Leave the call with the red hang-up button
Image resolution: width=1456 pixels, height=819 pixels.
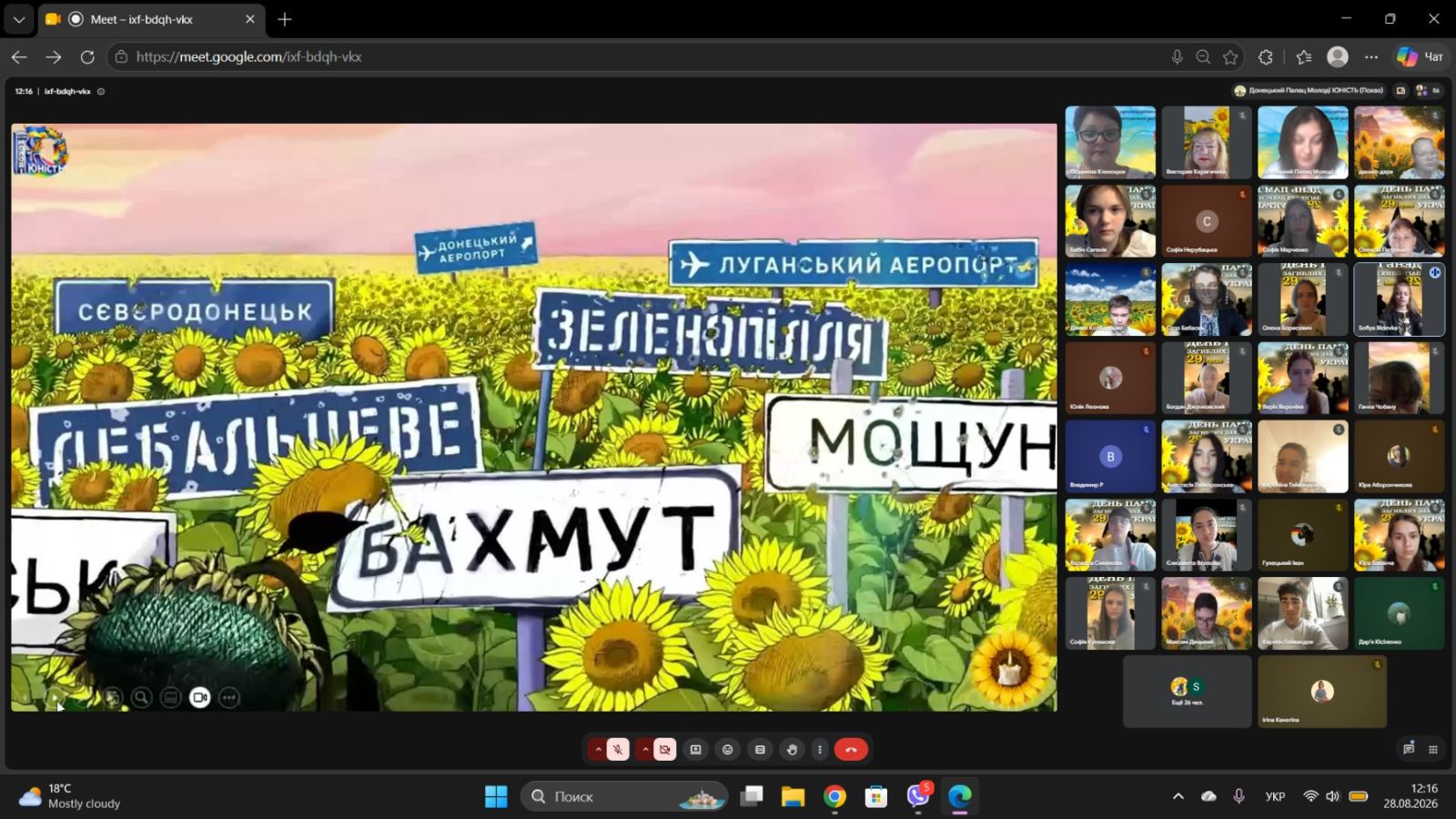point(851,750)
